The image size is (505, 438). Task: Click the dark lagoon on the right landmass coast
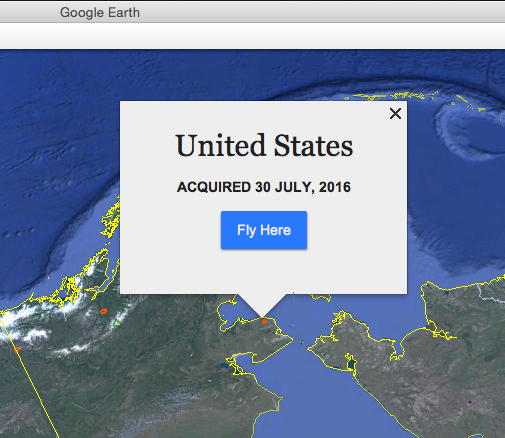(351, 363)
